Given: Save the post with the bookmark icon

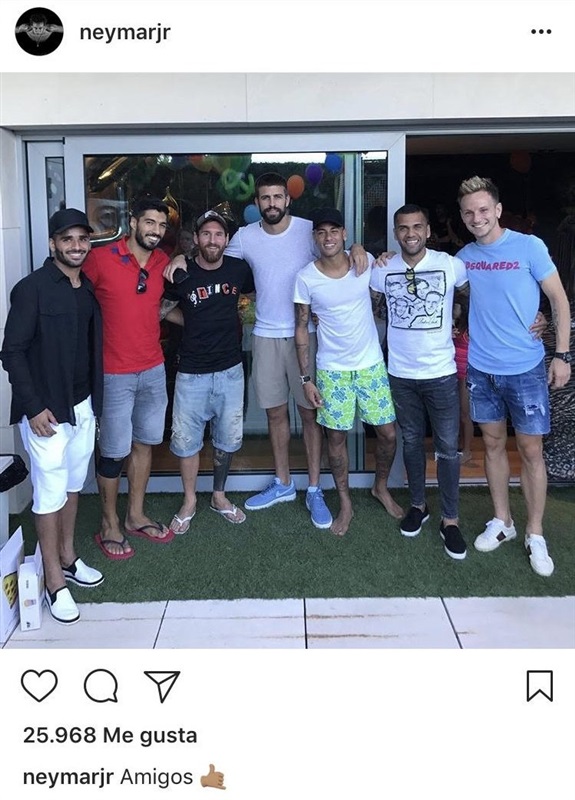Looking at the screenshot, I should click(540, 686).
